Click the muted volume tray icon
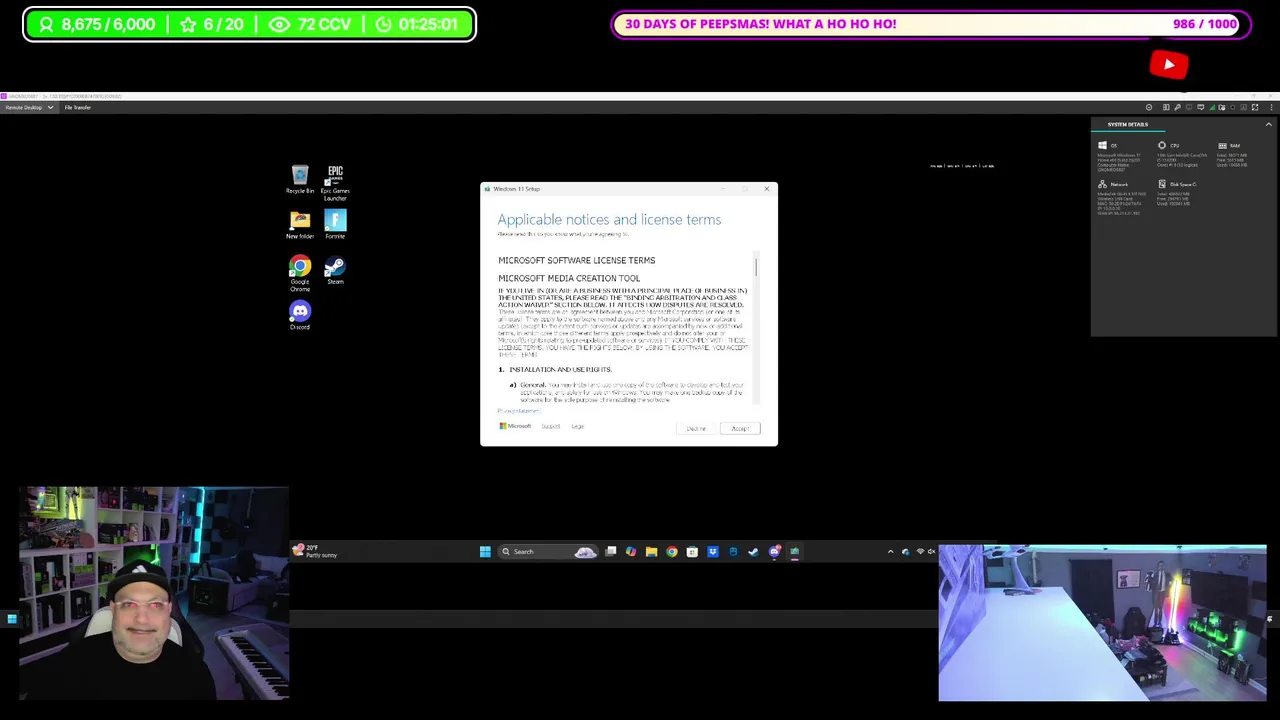 point(932,552)
